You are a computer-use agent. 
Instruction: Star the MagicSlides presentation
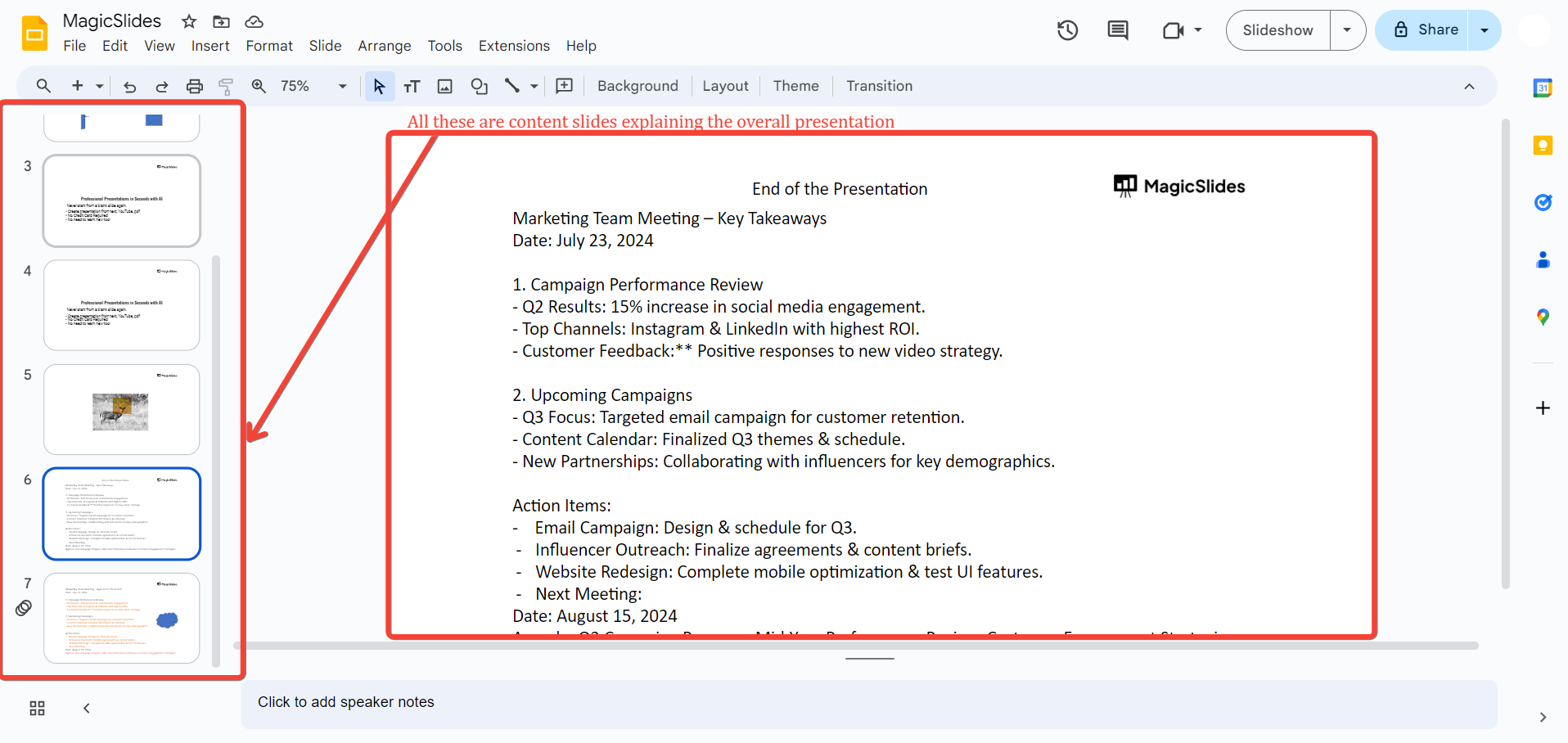(189, 21)
